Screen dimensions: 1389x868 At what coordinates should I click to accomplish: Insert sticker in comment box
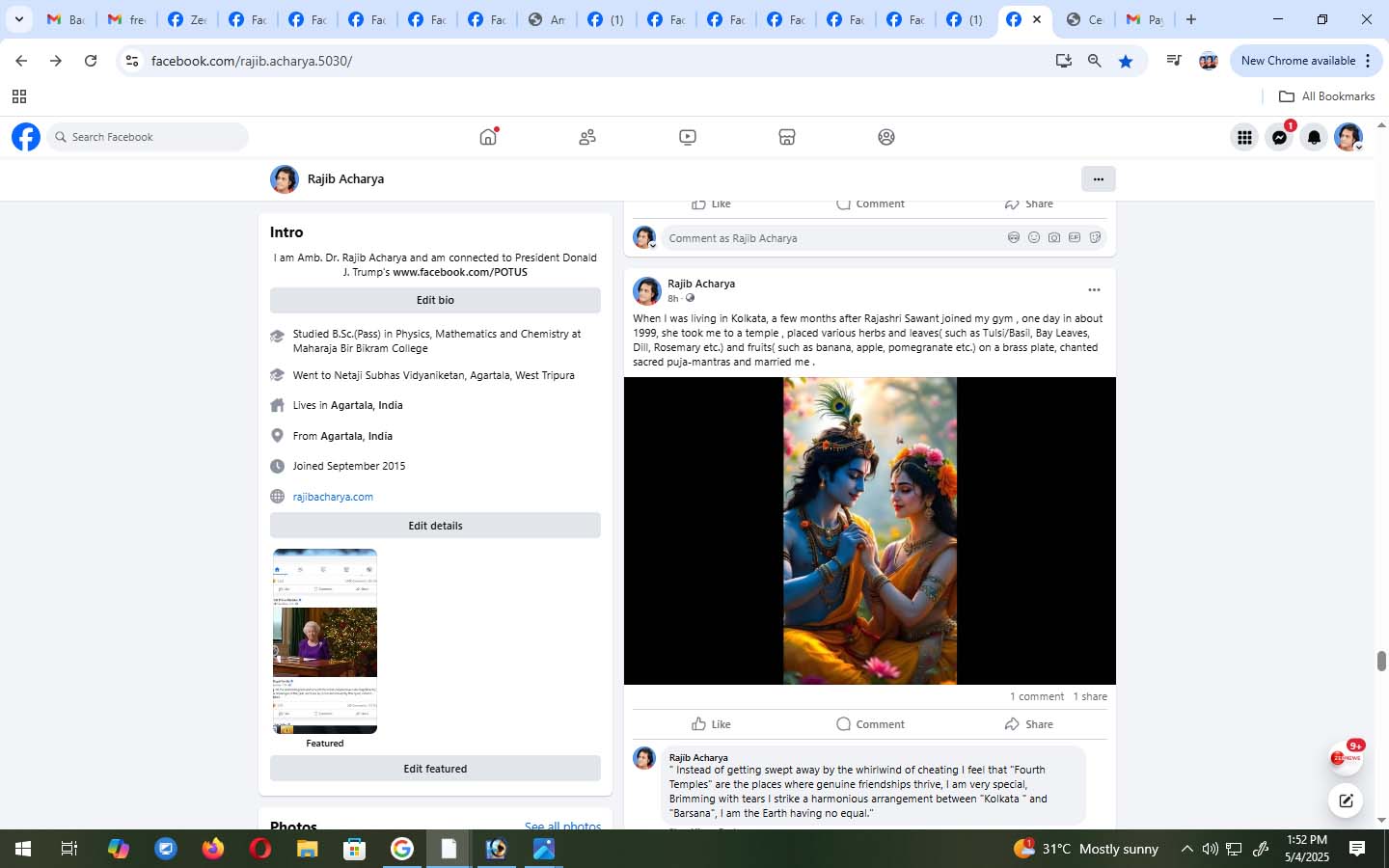coord(1095,237)
